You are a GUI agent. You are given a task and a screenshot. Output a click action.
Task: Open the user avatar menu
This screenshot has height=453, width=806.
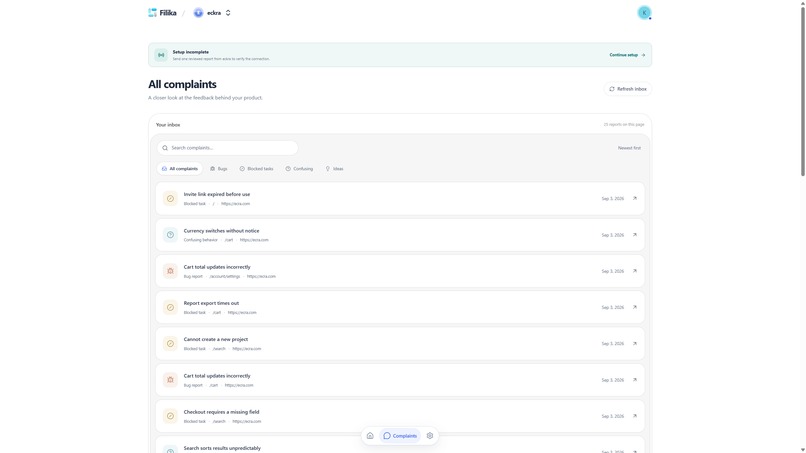coord(644,13)
